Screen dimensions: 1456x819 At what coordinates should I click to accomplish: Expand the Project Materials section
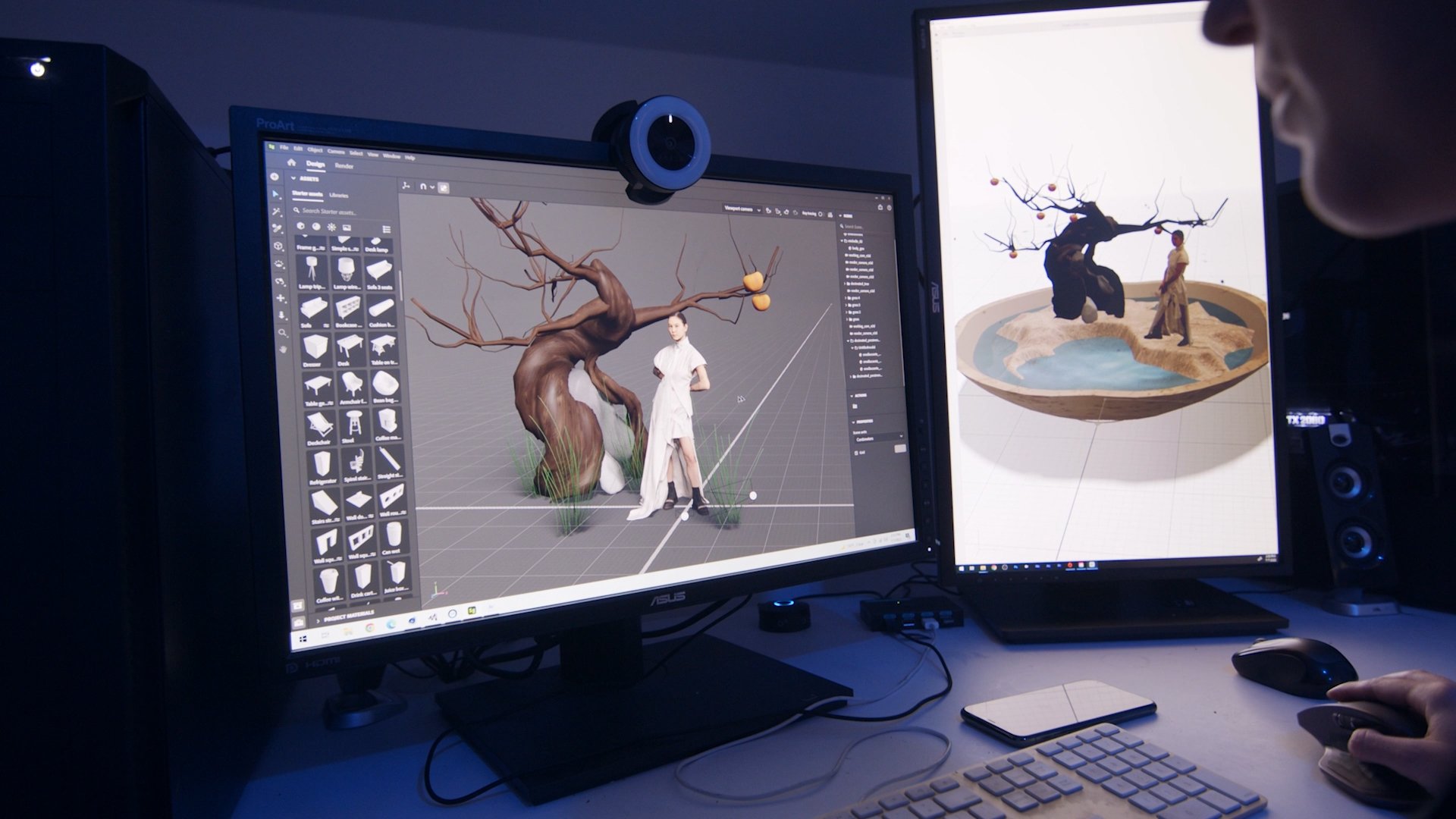(319, 620)
